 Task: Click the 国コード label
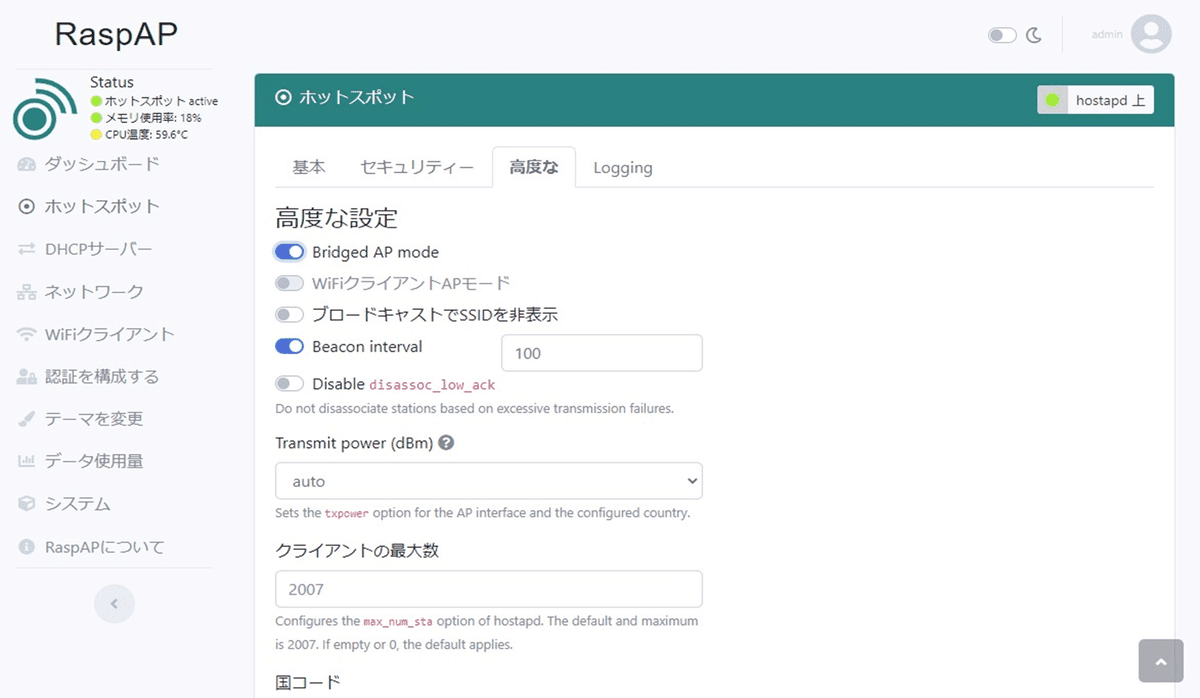[308, 682]
